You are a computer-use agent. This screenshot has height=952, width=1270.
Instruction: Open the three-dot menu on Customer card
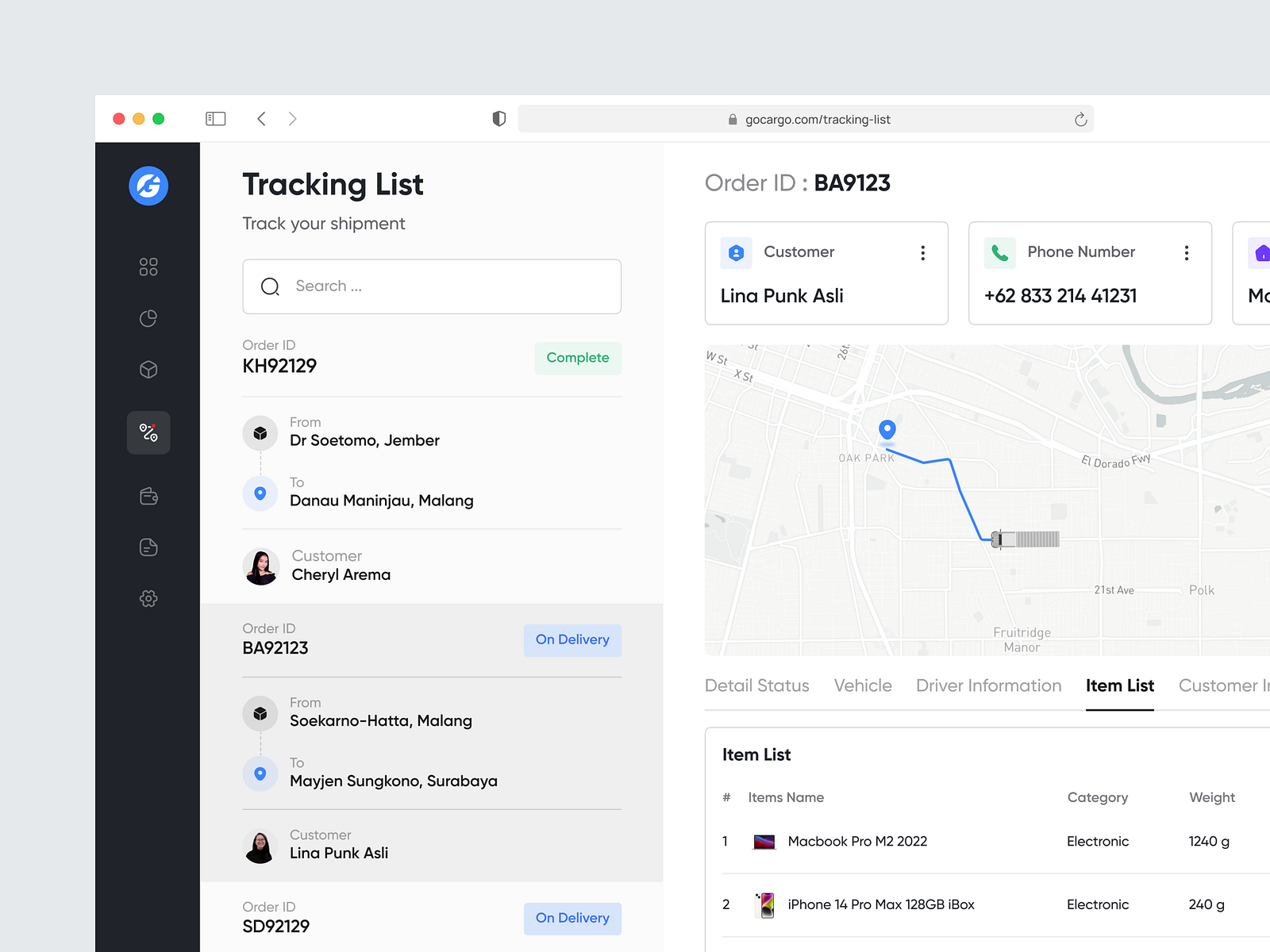923,252
